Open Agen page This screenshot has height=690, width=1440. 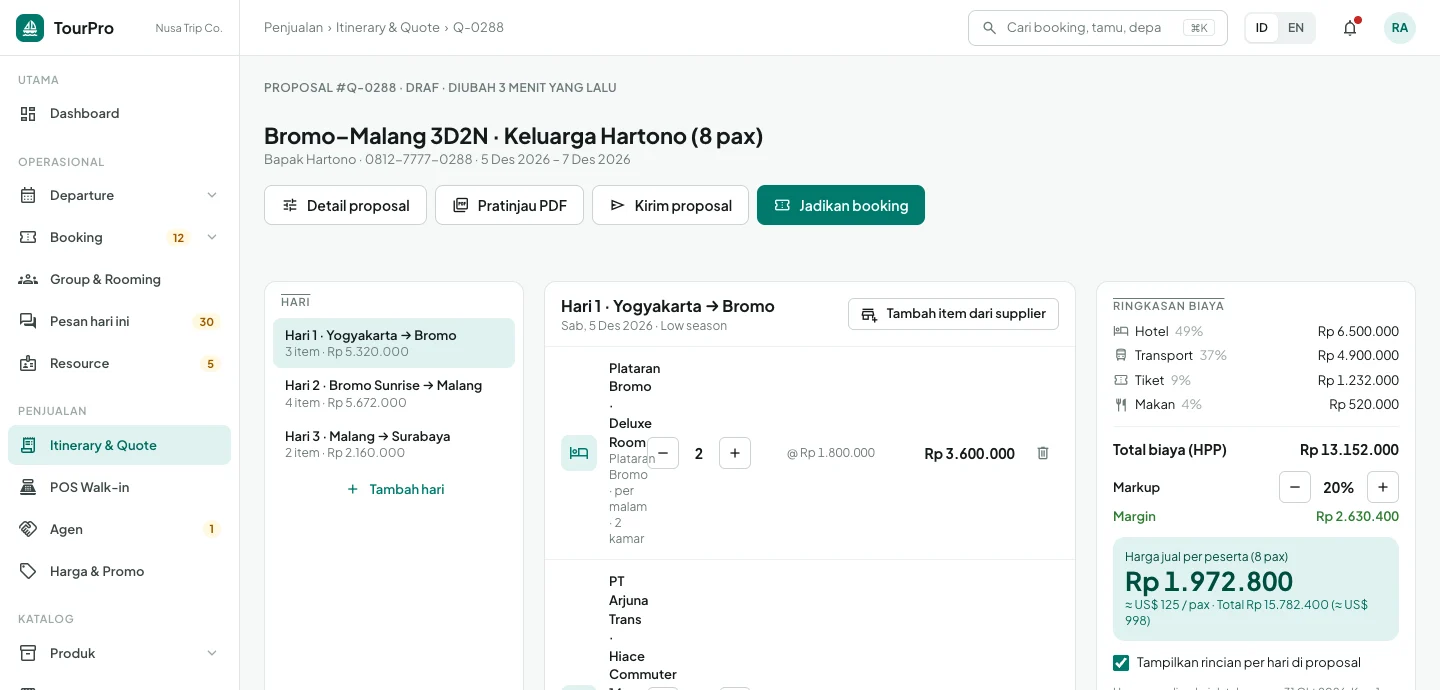tap(119, 529)
